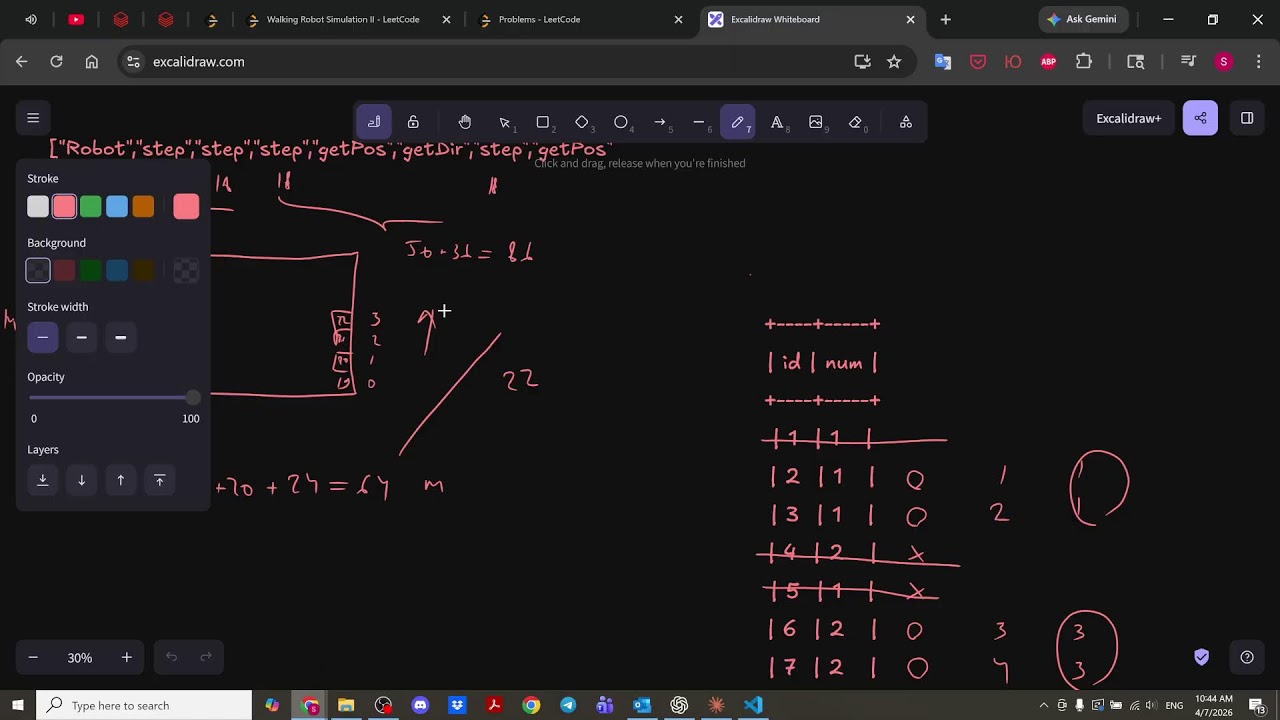Image resolution: width=1280 pixels, height=720 pixels.
Task: Open File Explorer from taskbar
Action: tap(346, 705)
